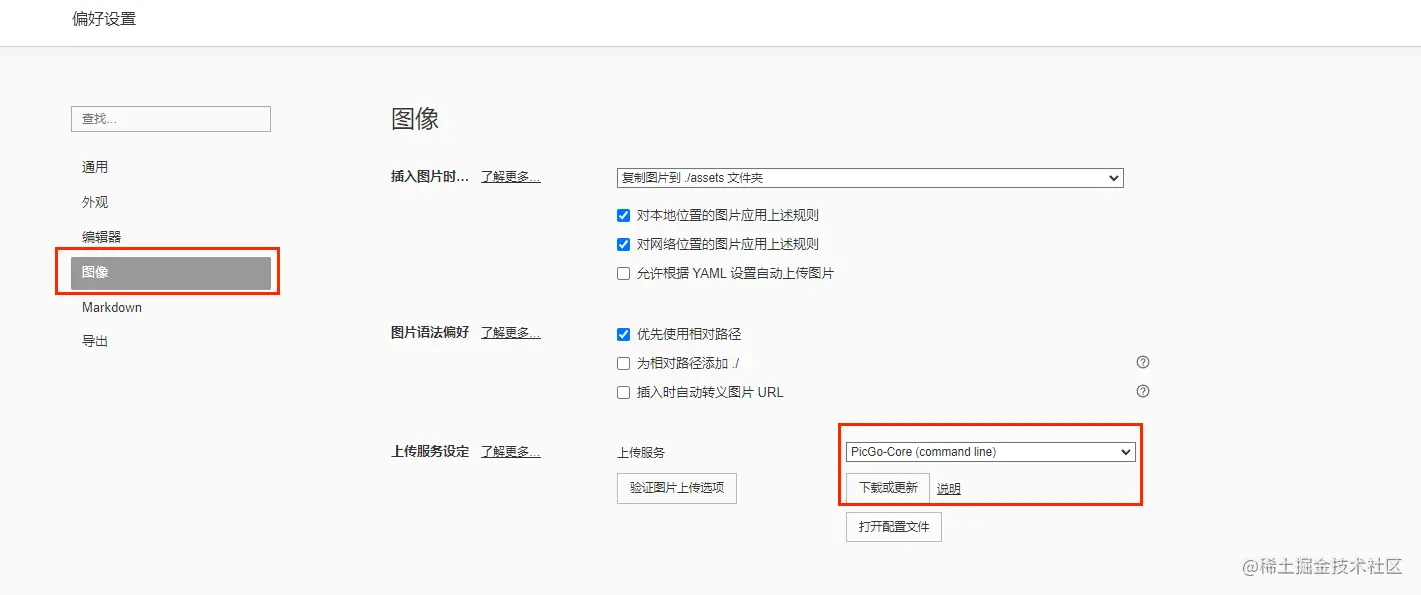This screenshot has height=595, width=1421.
Task: Click the 下载或更新 button
Action: (x=888, y=488)
